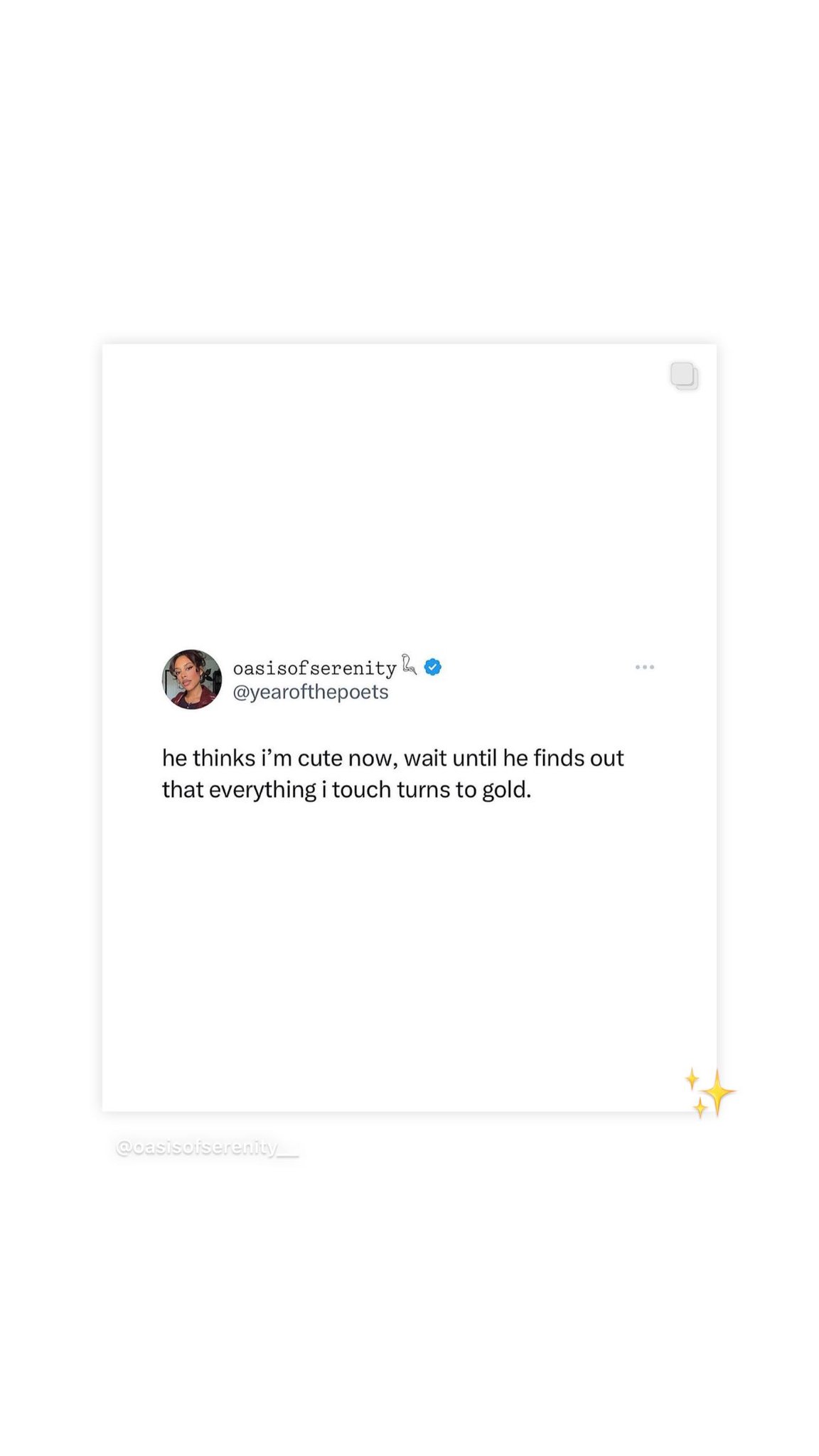Click the word "wait" in the tweet
Screen dimensions: 819x1456
tap(425, 758)
